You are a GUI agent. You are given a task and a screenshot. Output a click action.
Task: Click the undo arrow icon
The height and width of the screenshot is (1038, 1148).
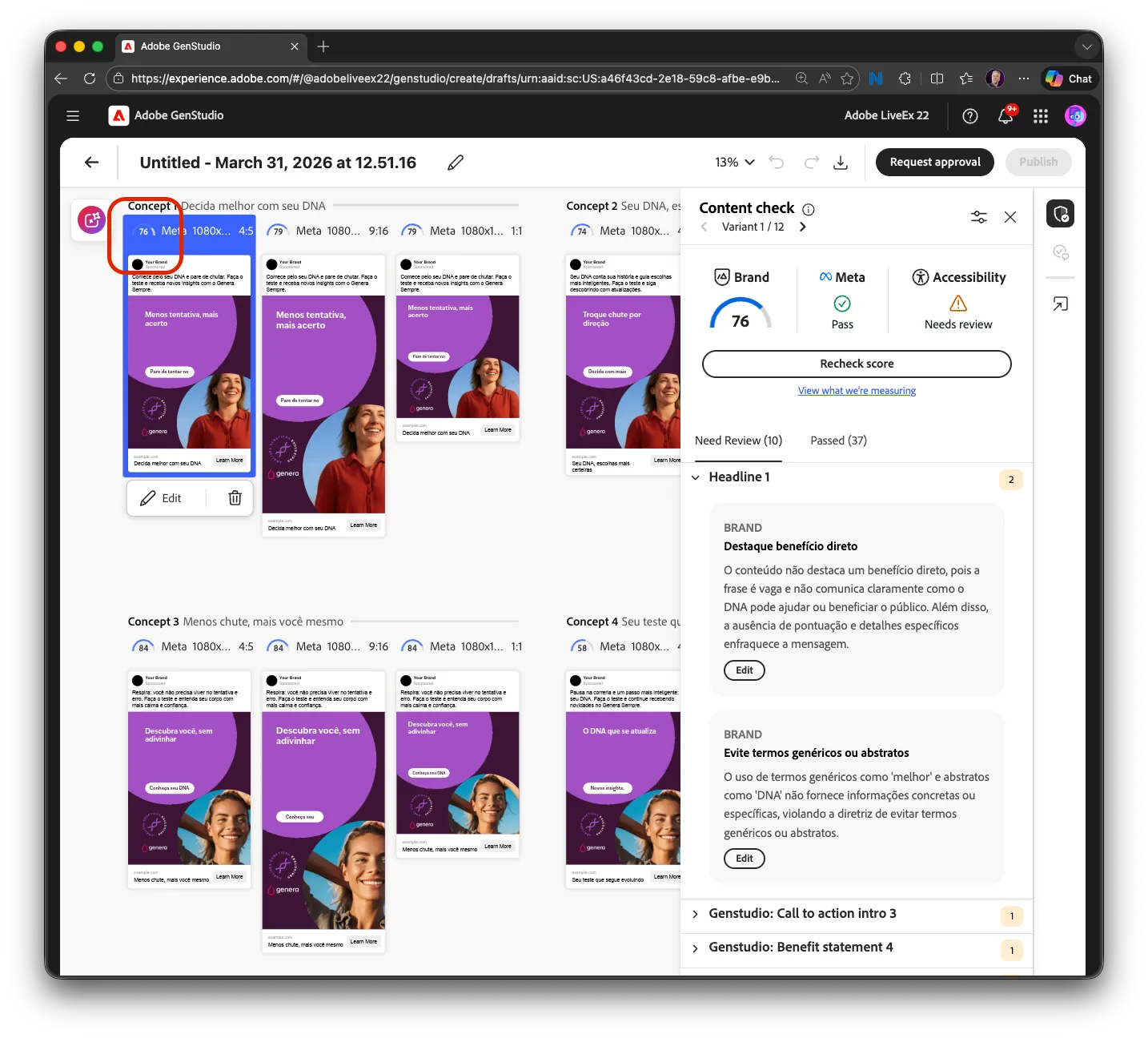(777, 163)
